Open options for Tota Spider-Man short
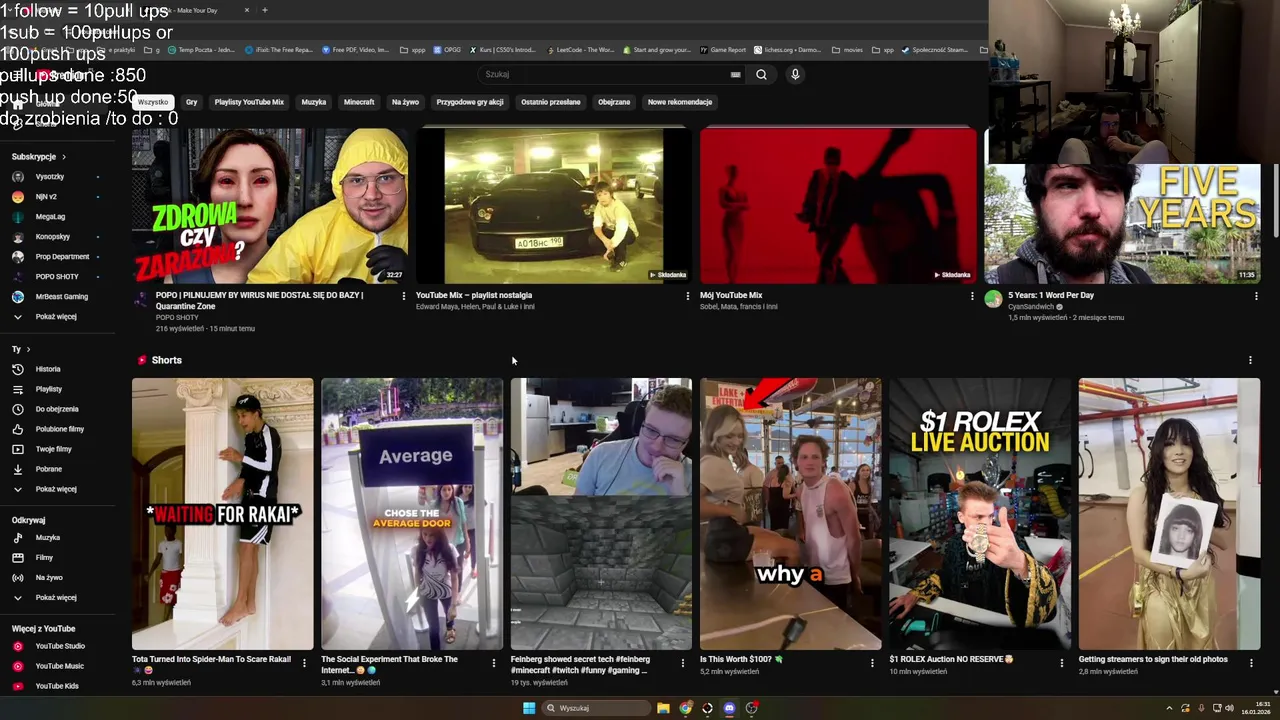The height and width of the screenshot is (720, 1280). point(304,662)
